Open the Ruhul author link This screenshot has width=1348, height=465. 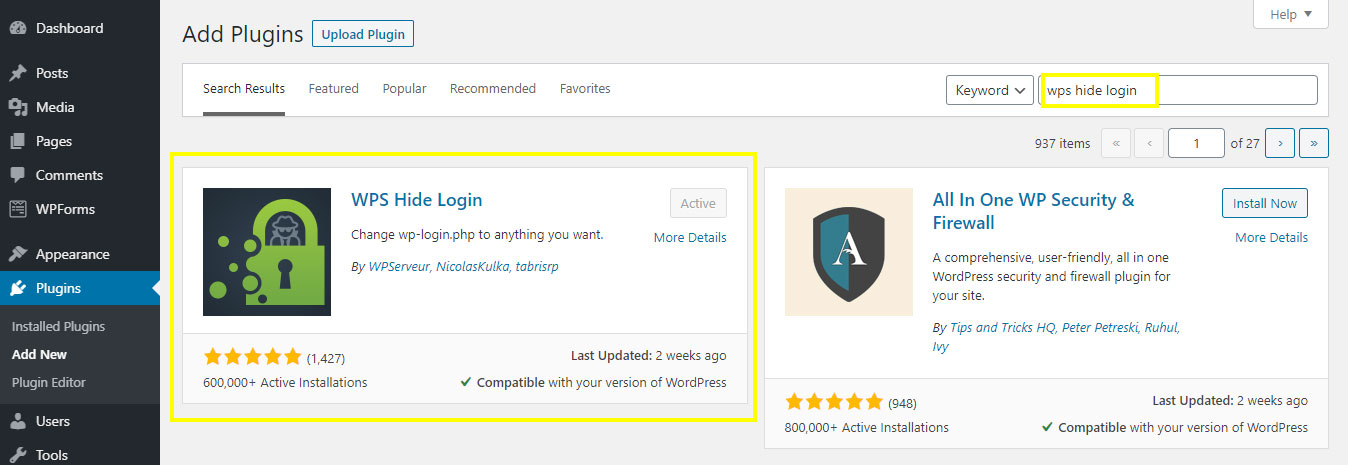click(1163, 327)
